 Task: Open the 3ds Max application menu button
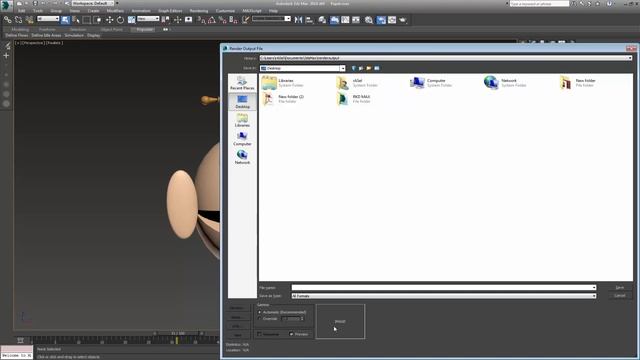[7, 5]
